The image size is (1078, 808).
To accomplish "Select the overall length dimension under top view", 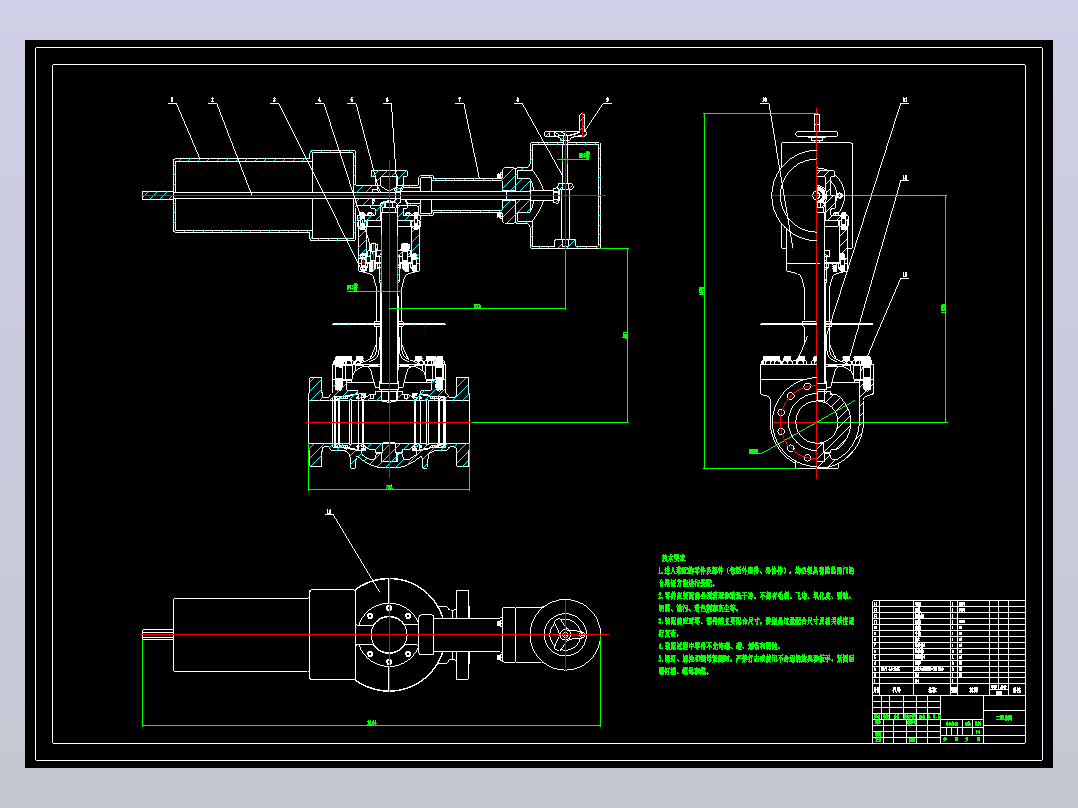I will 372,723.
